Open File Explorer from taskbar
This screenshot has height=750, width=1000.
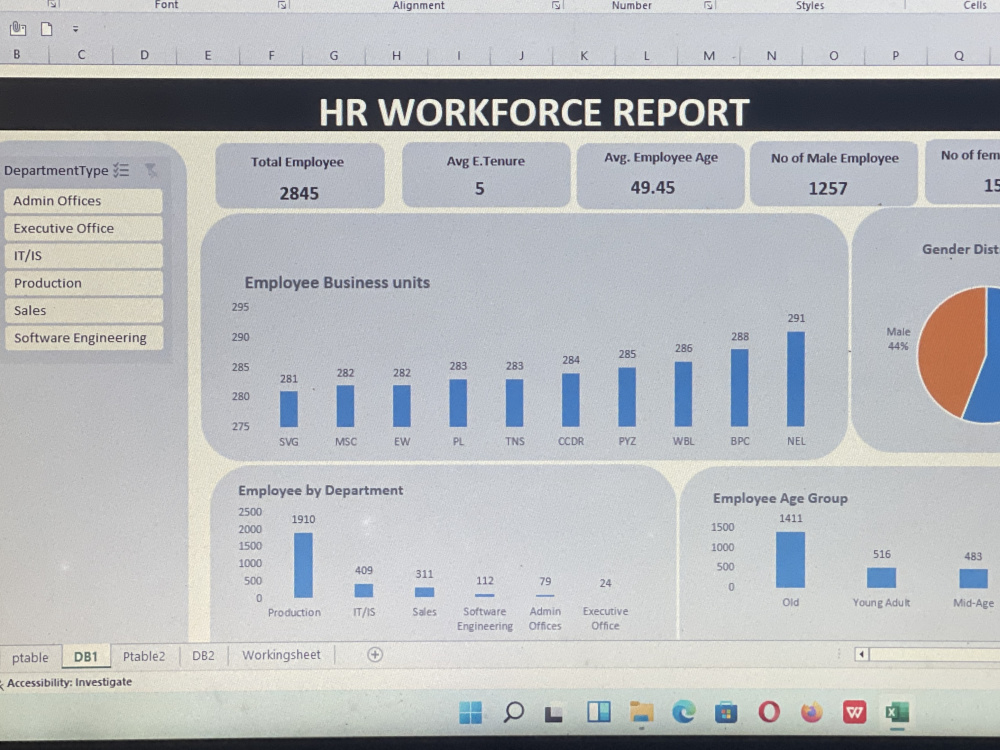pos(642,712)
